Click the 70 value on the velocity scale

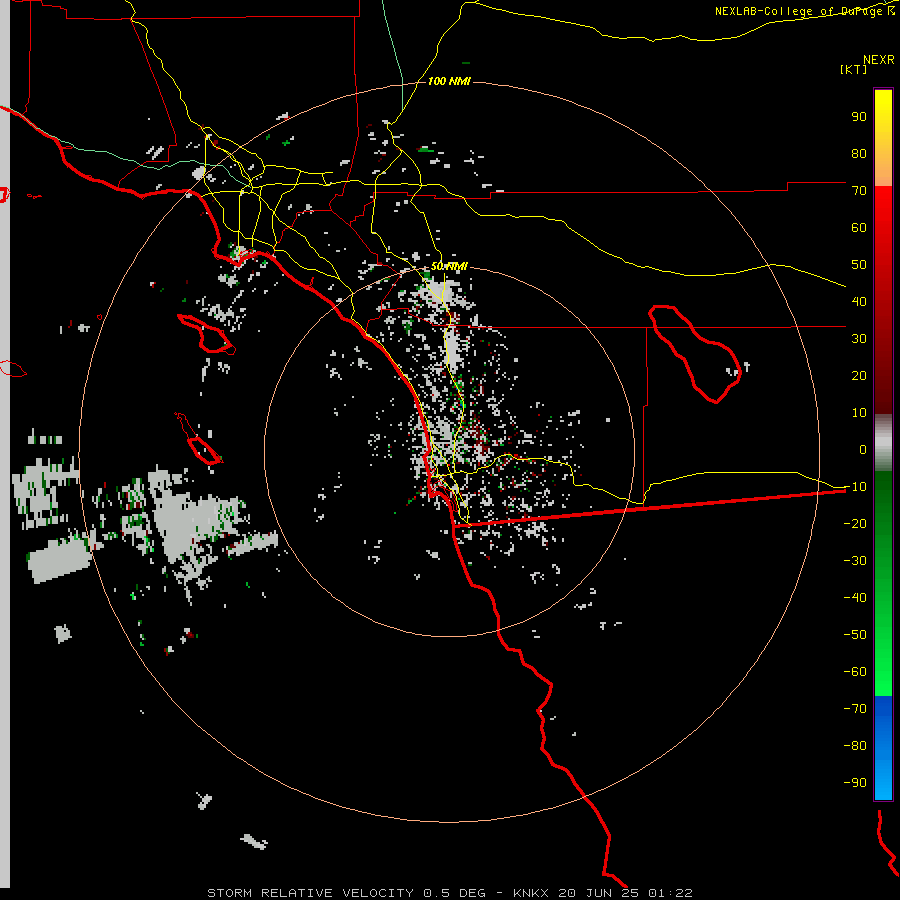pos(859,191)
